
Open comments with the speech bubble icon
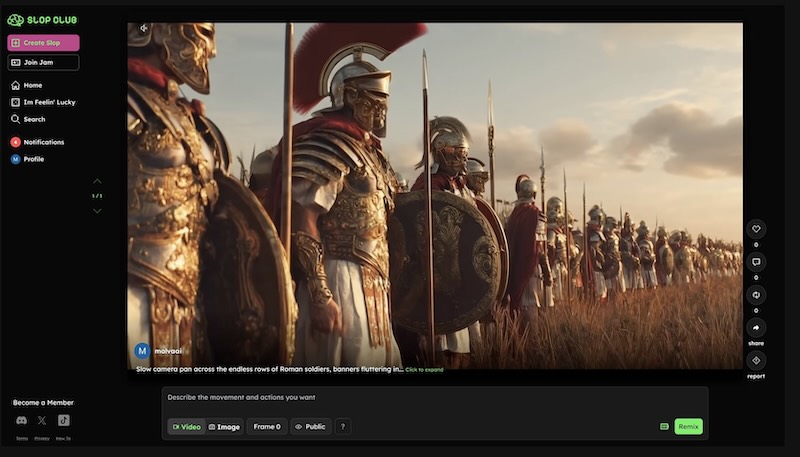click(756, 262)
